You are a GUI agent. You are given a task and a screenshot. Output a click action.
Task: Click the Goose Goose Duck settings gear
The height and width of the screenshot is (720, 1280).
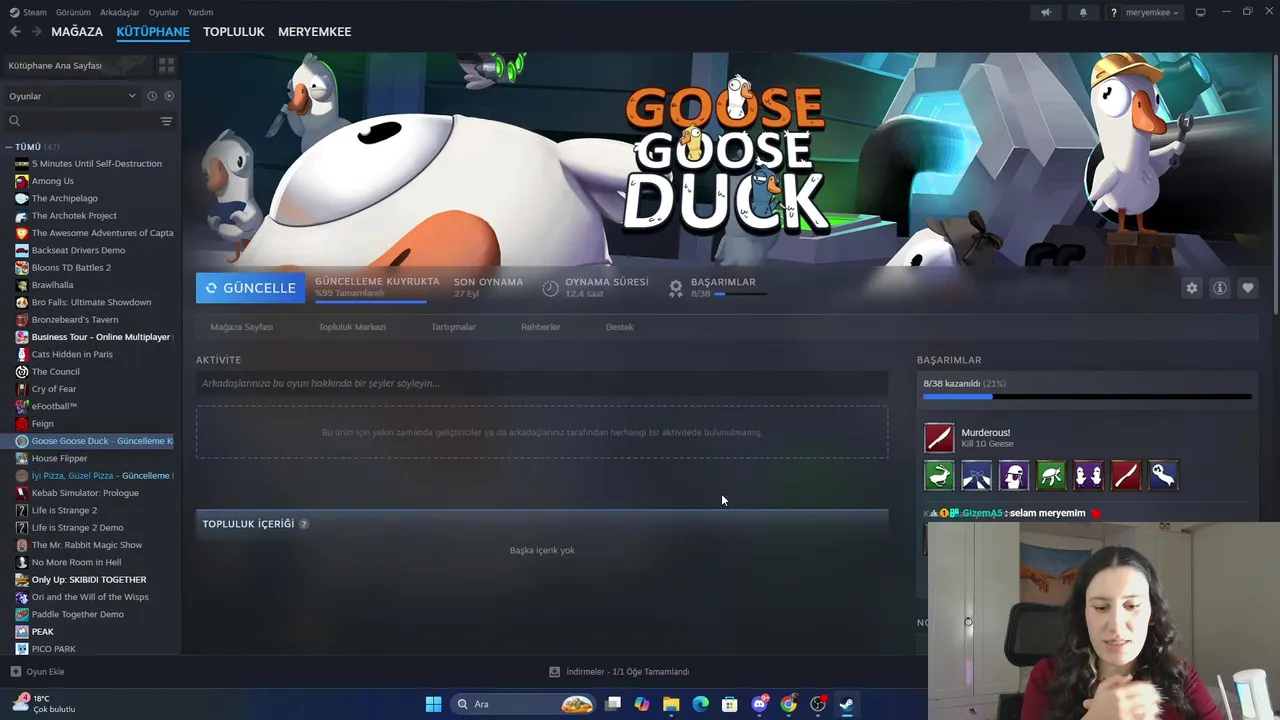click(1191, 288)
